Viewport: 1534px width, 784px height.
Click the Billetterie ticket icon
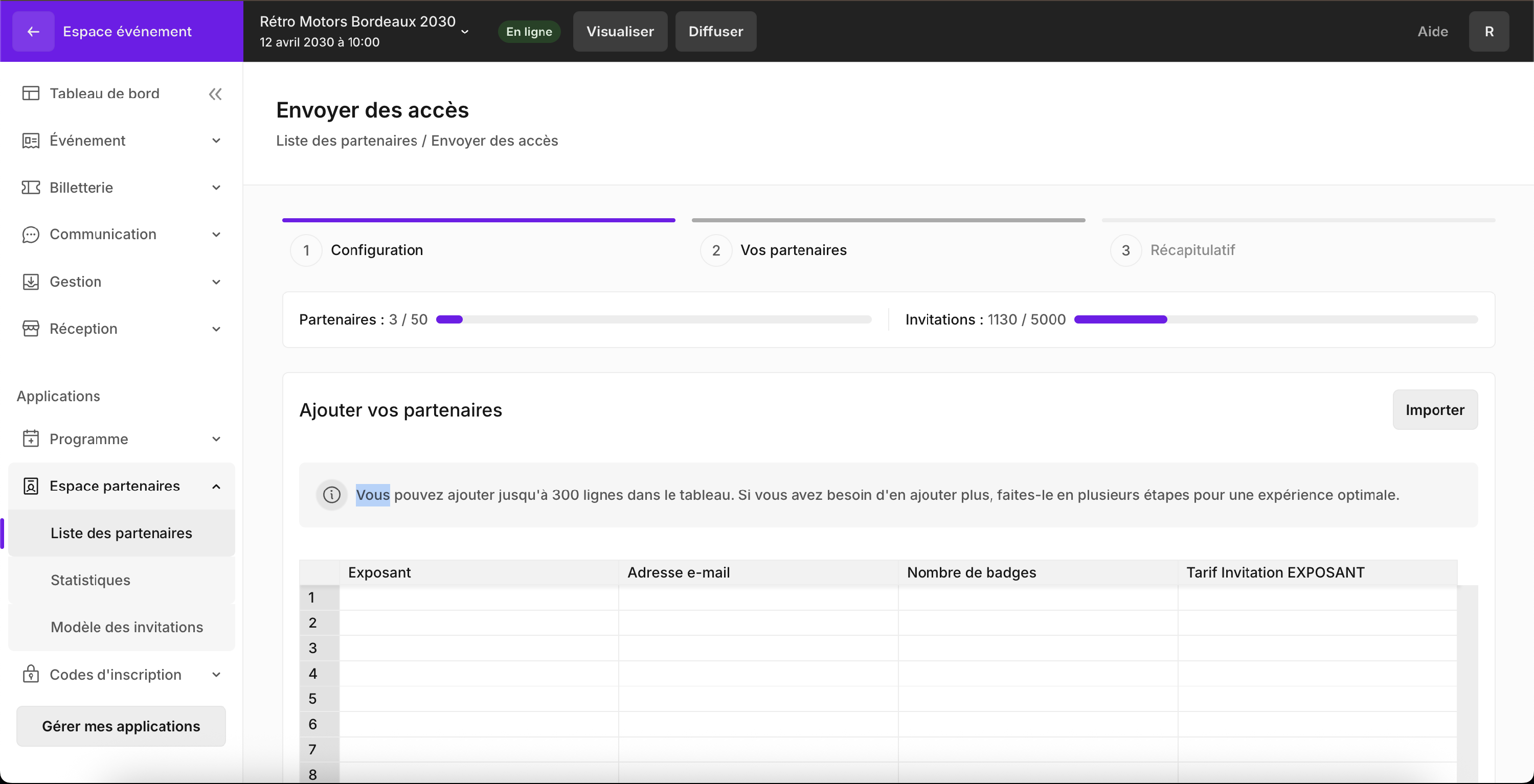click(30, 188)
